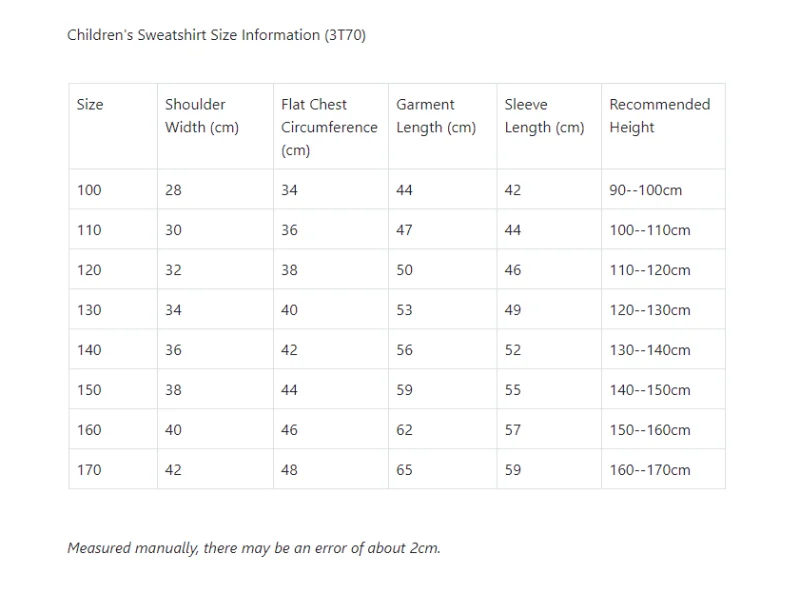
Task: Click garment length value 56
Action: [404, 350]
